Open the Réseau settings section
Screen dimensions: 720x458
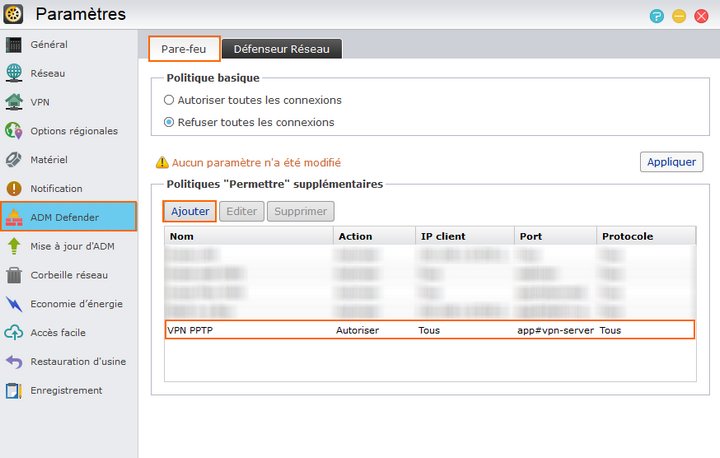[x=48, y=74]
